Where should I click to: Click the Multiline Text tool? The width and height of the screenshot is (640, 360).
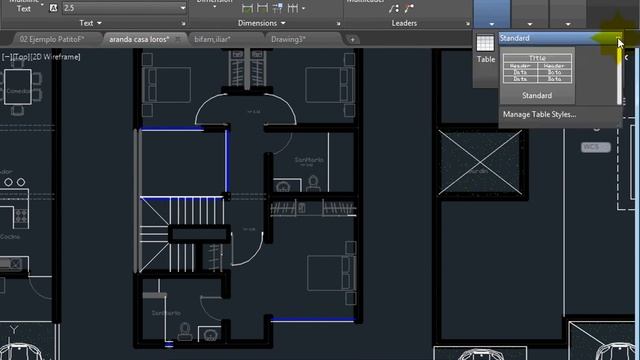(x=24, y=6)
